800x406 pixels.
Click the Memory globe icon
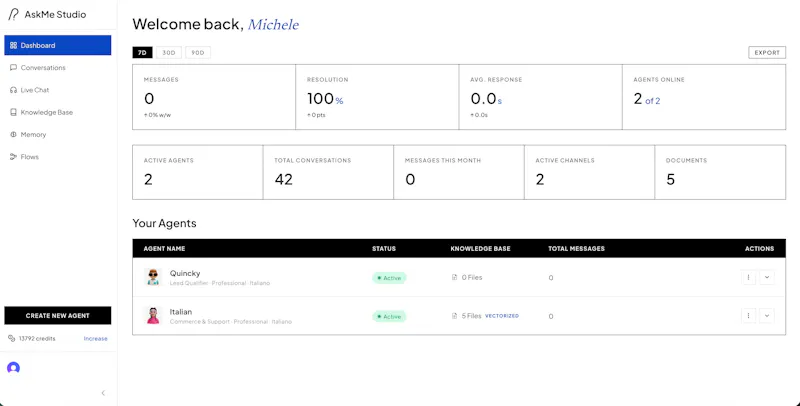click(x=14, y=135)
